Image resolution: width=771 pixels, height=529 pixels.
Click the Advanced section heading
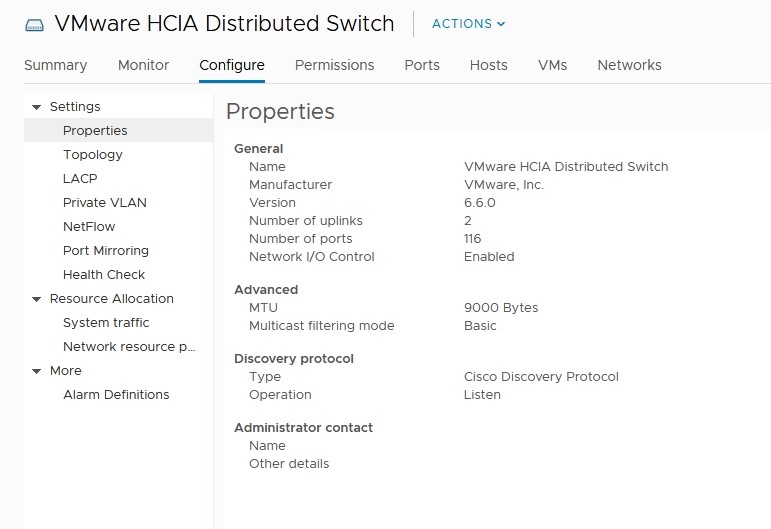click(x=266, y=290)
